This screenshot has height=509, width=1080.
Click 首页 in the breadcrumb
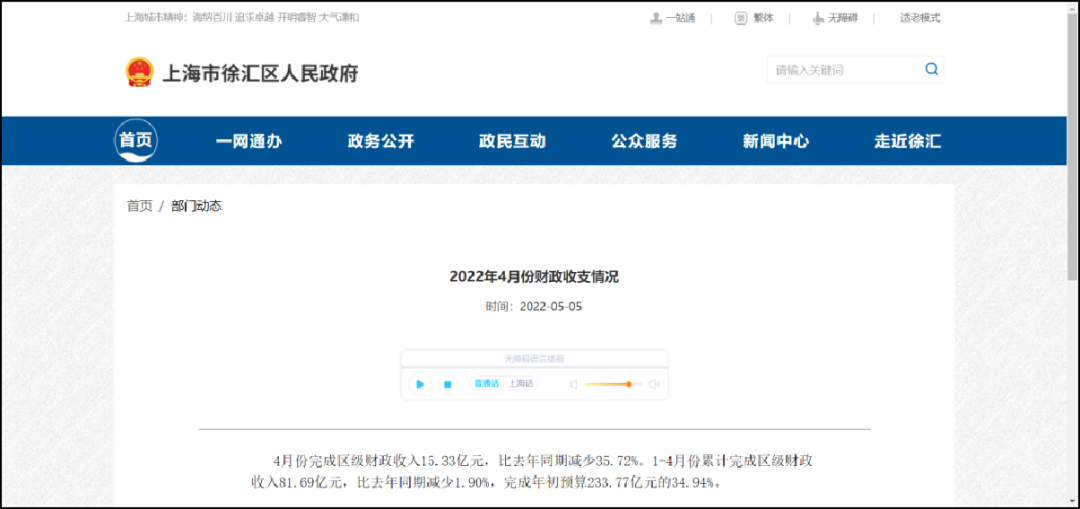140,206
